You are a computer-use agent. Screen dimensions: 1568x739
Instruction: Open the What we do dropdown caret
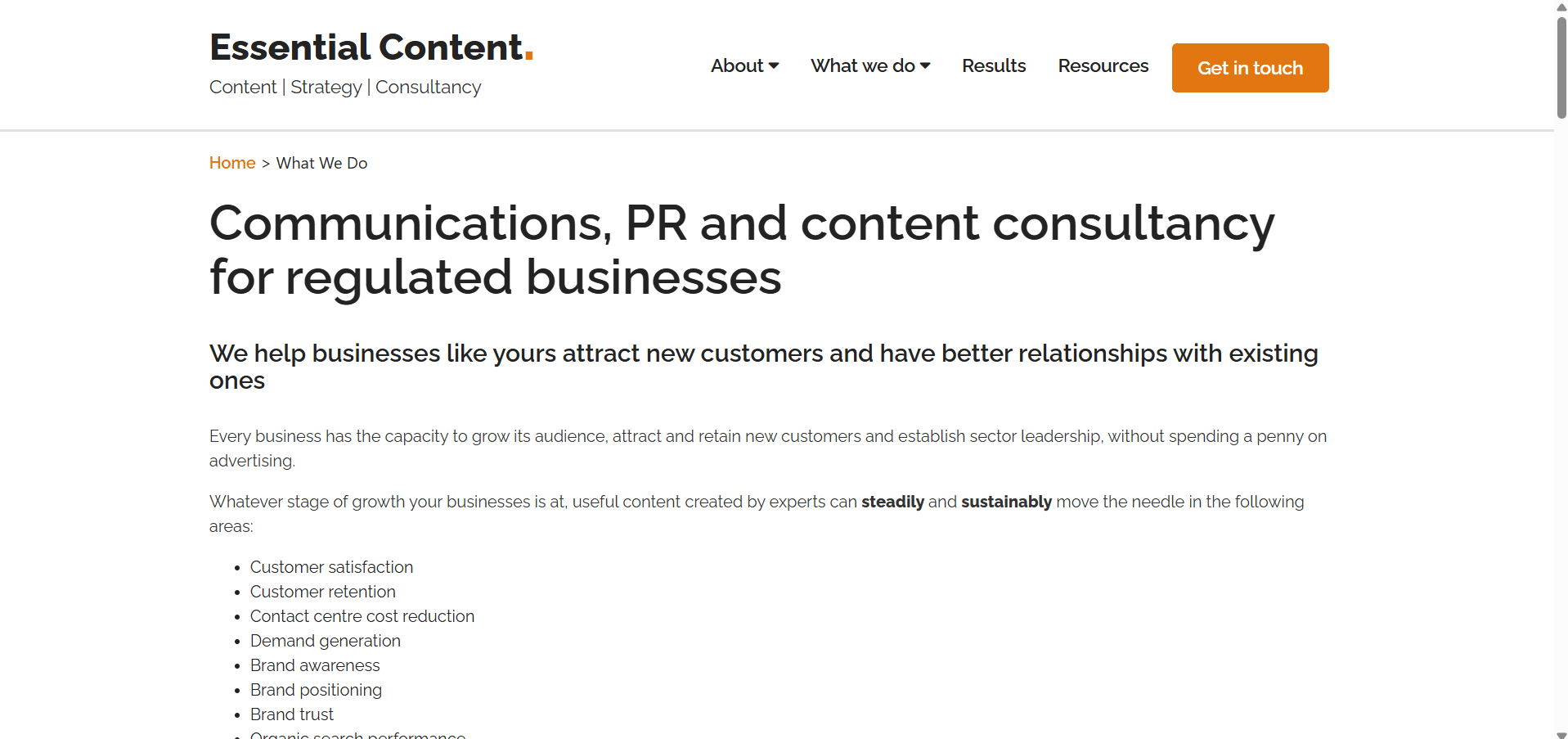tap(925, 65)
